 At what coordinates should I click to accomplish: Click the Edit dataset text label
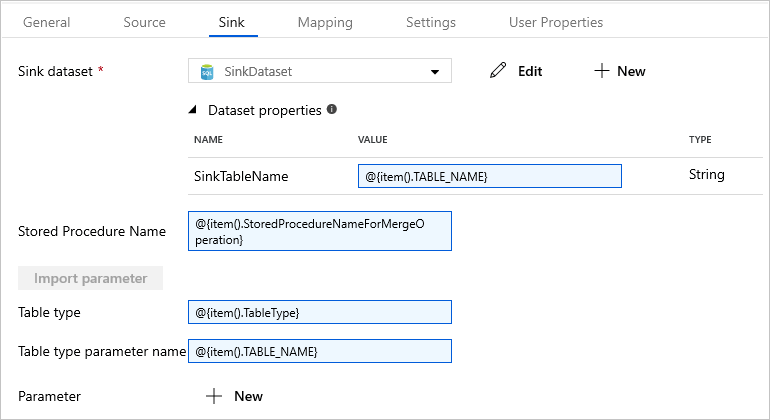click(x=530, y=71)
